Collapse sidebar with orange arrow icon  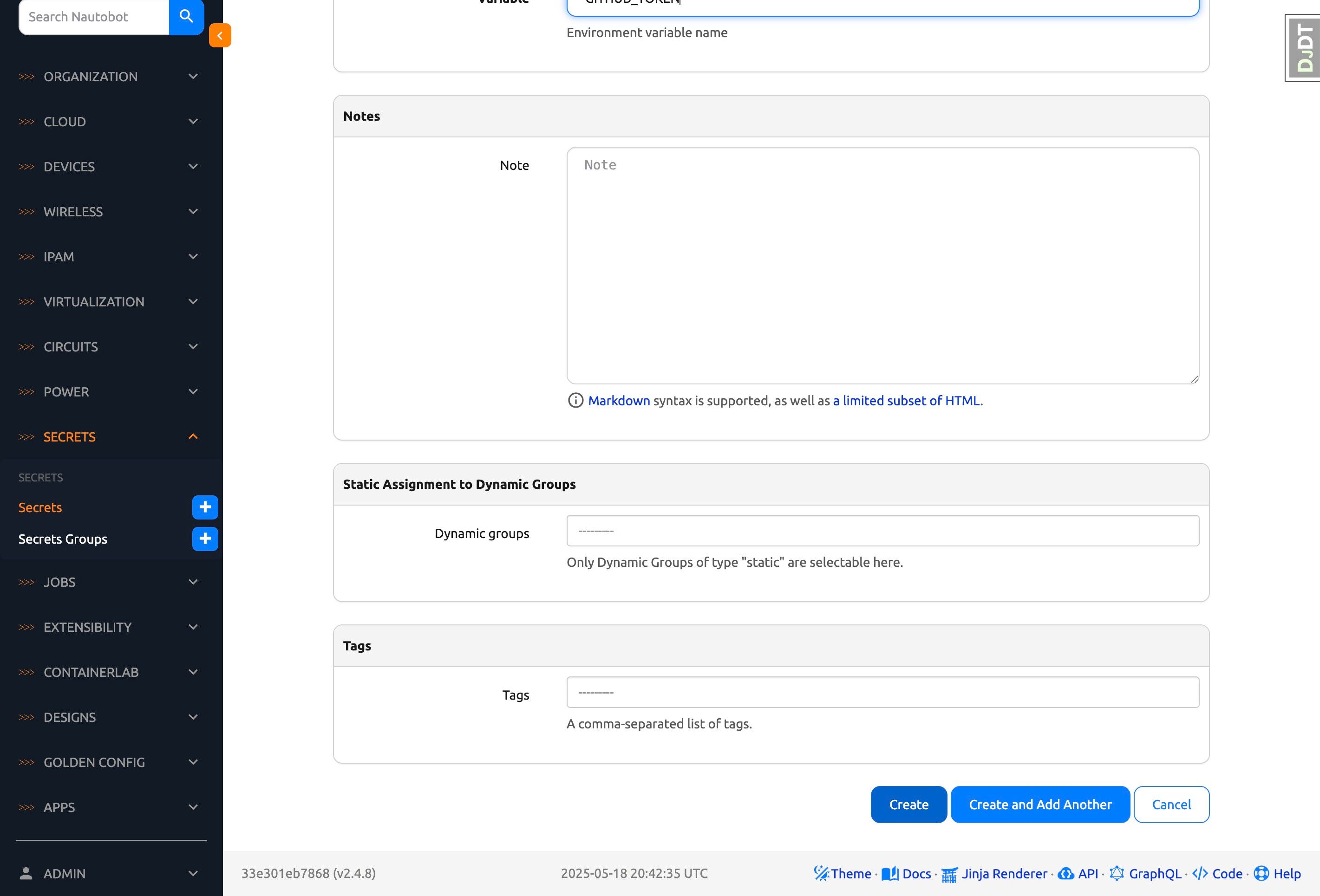point(220,35)
